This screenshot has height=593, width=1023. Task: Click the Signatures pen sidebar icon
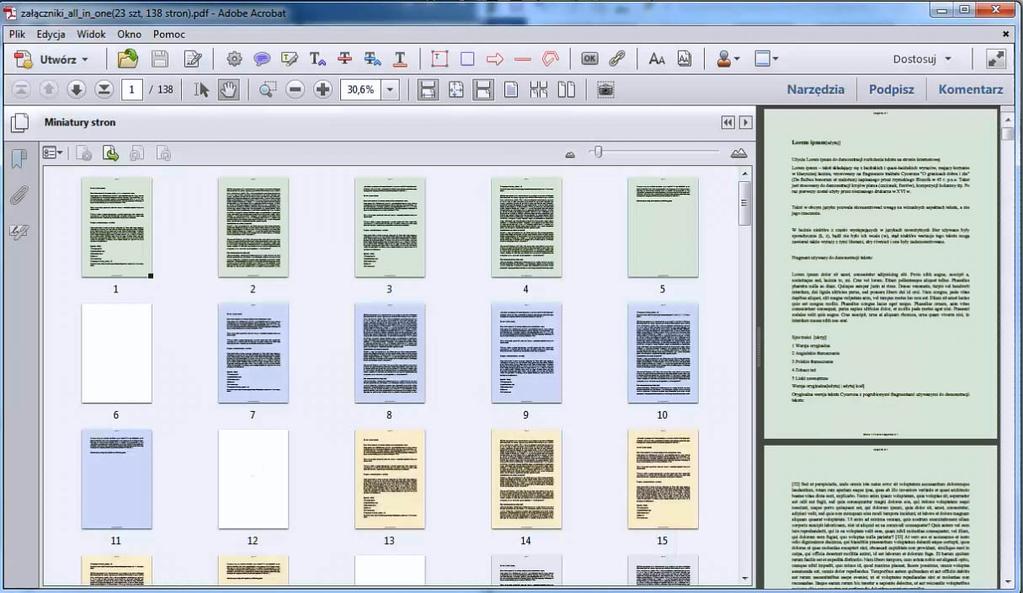(20, 232)
